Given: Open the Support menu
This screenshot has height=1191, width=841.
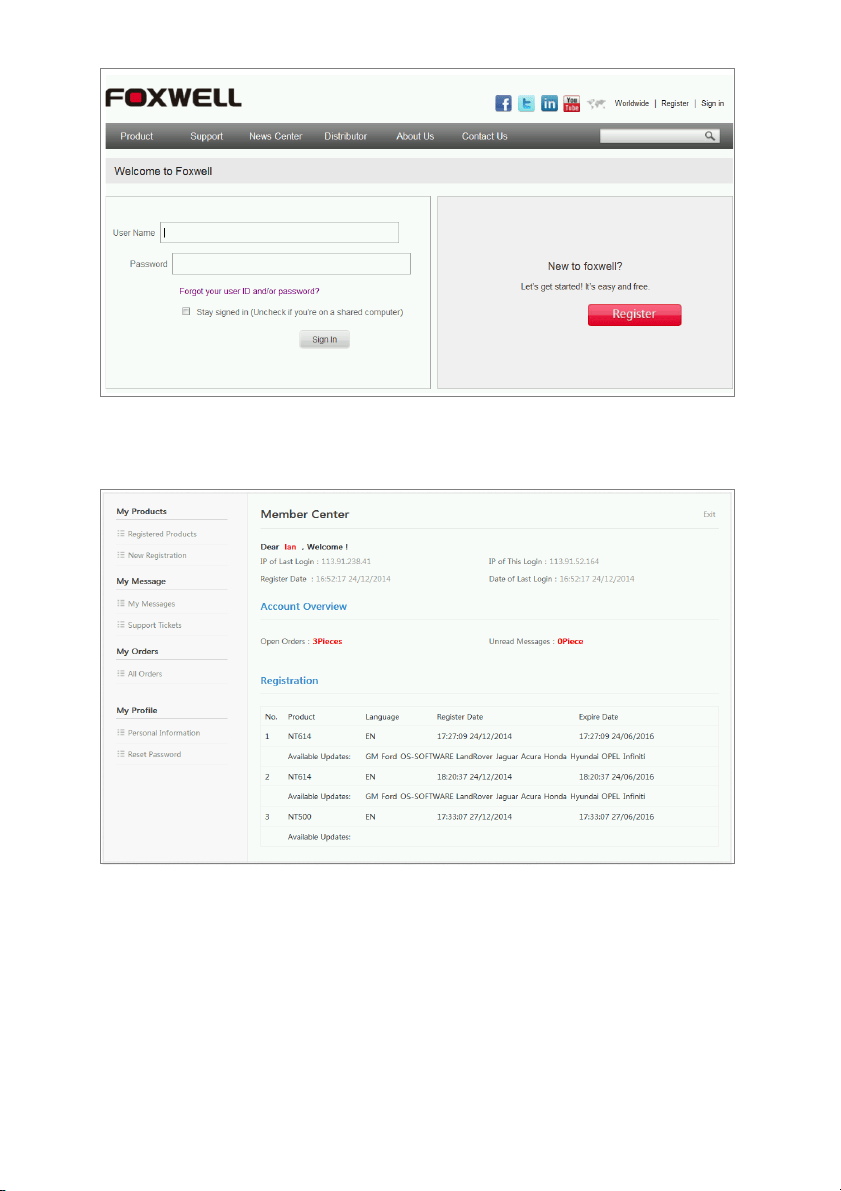Looking at the screenshot, I should (x=207, y=136).
